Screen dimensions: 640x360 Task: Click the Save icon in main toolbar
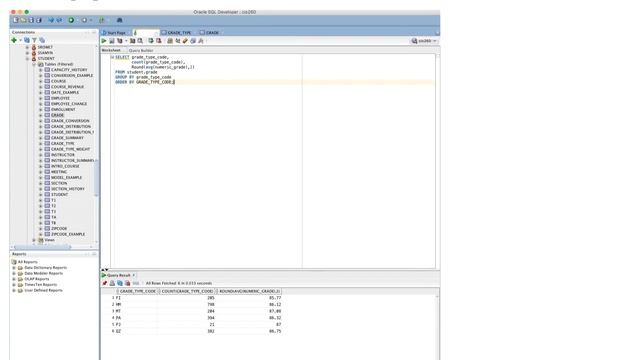click(31, 20)
